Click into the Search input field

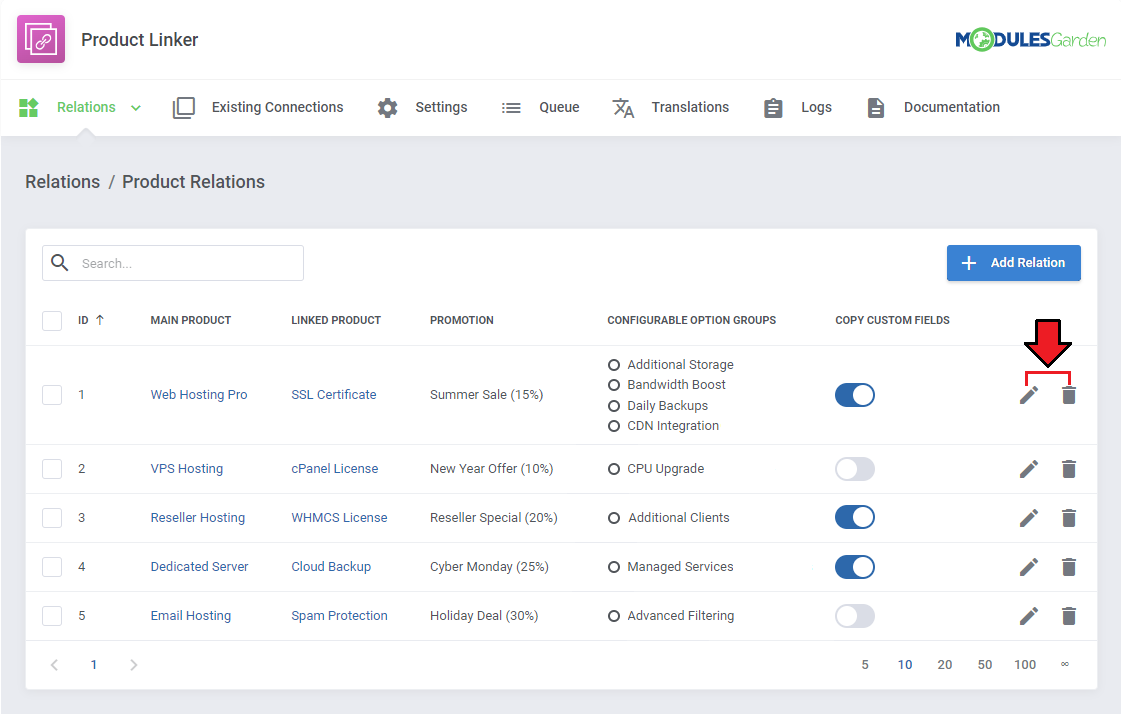[x=173, y=263]
